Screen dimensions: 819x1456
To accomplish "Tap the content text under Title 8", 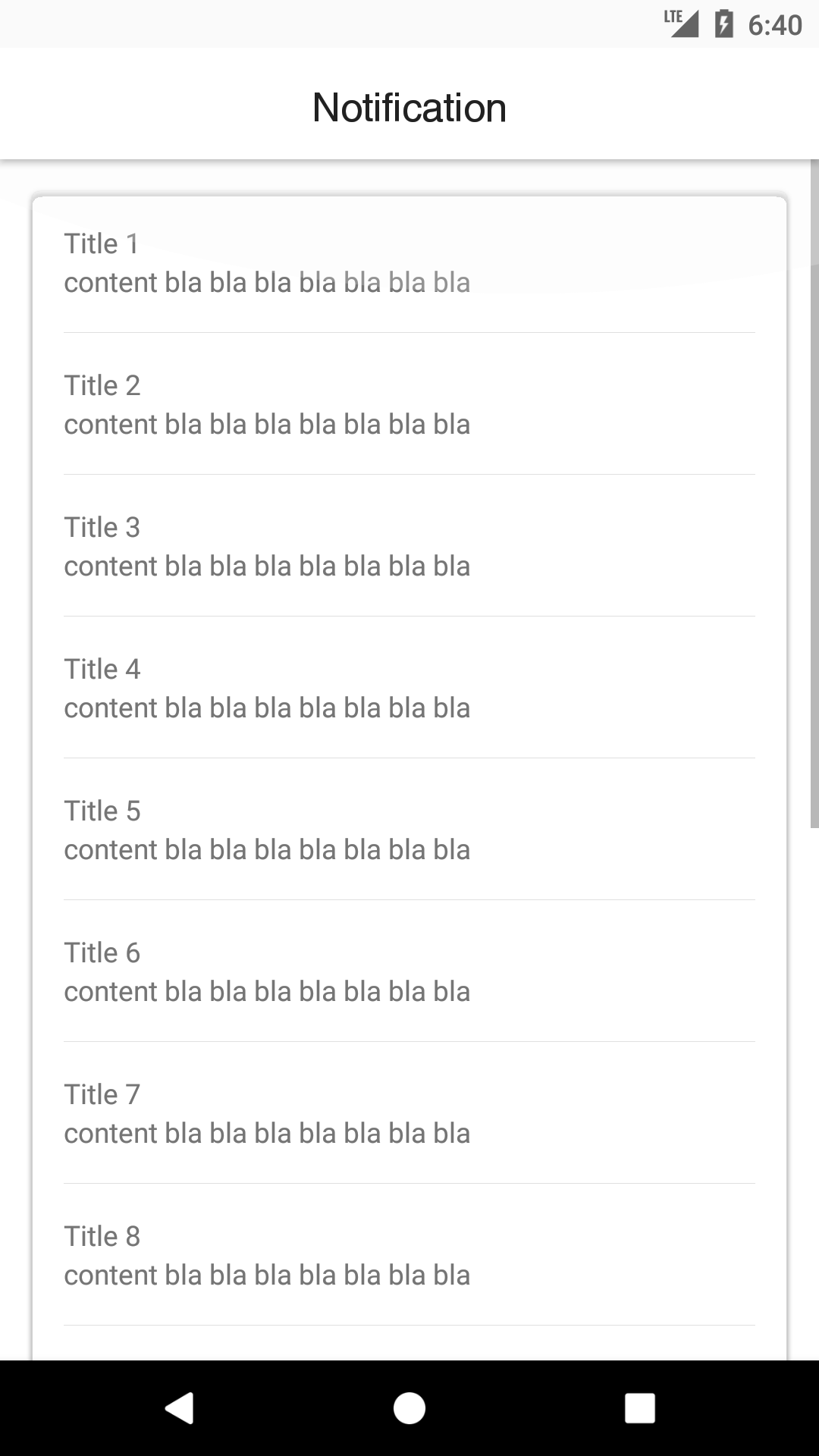I will (268, 1275).
